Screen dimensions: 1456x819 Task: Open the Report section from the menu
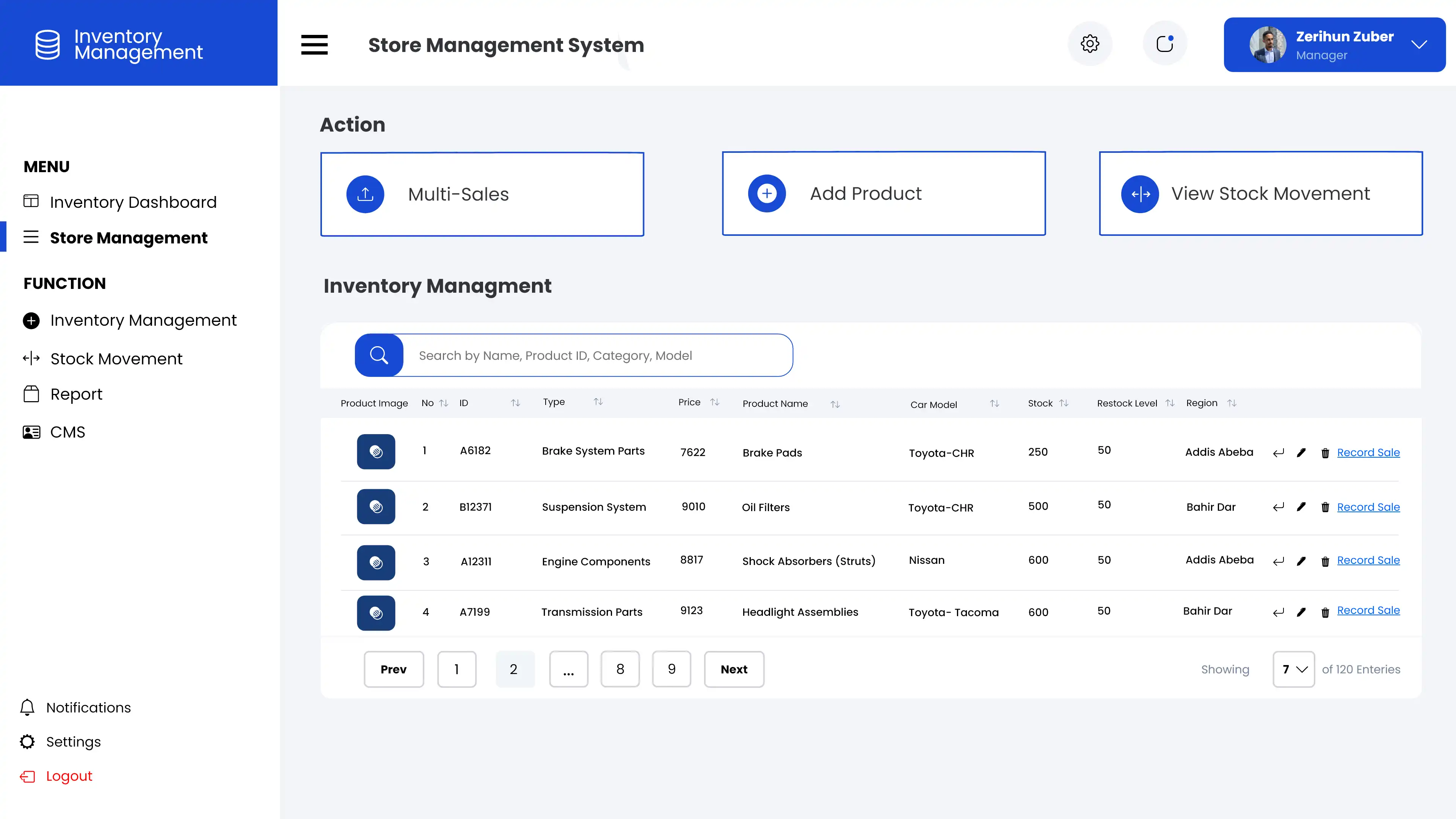(76, 394)
